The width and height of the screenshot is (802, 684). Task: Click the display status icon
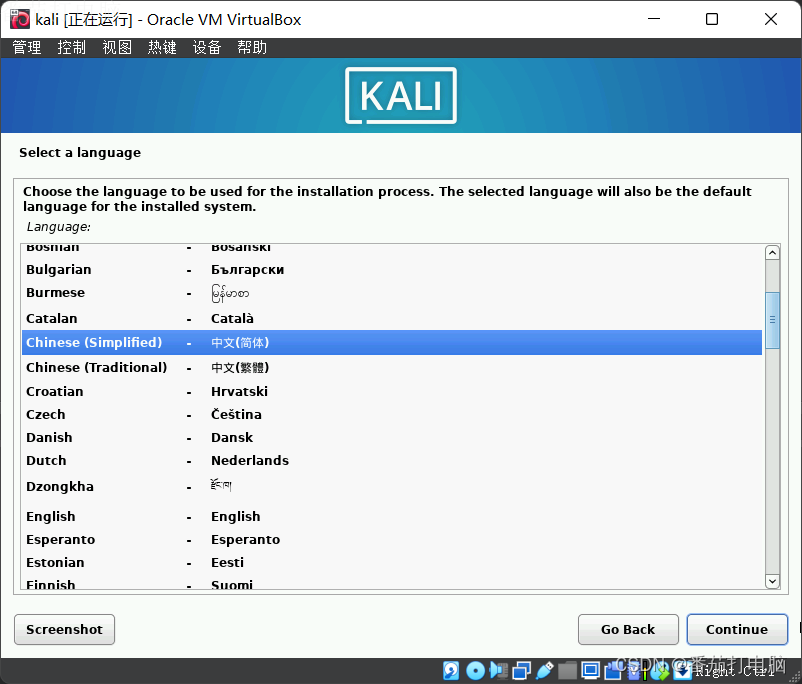click(x=591, y=670)
